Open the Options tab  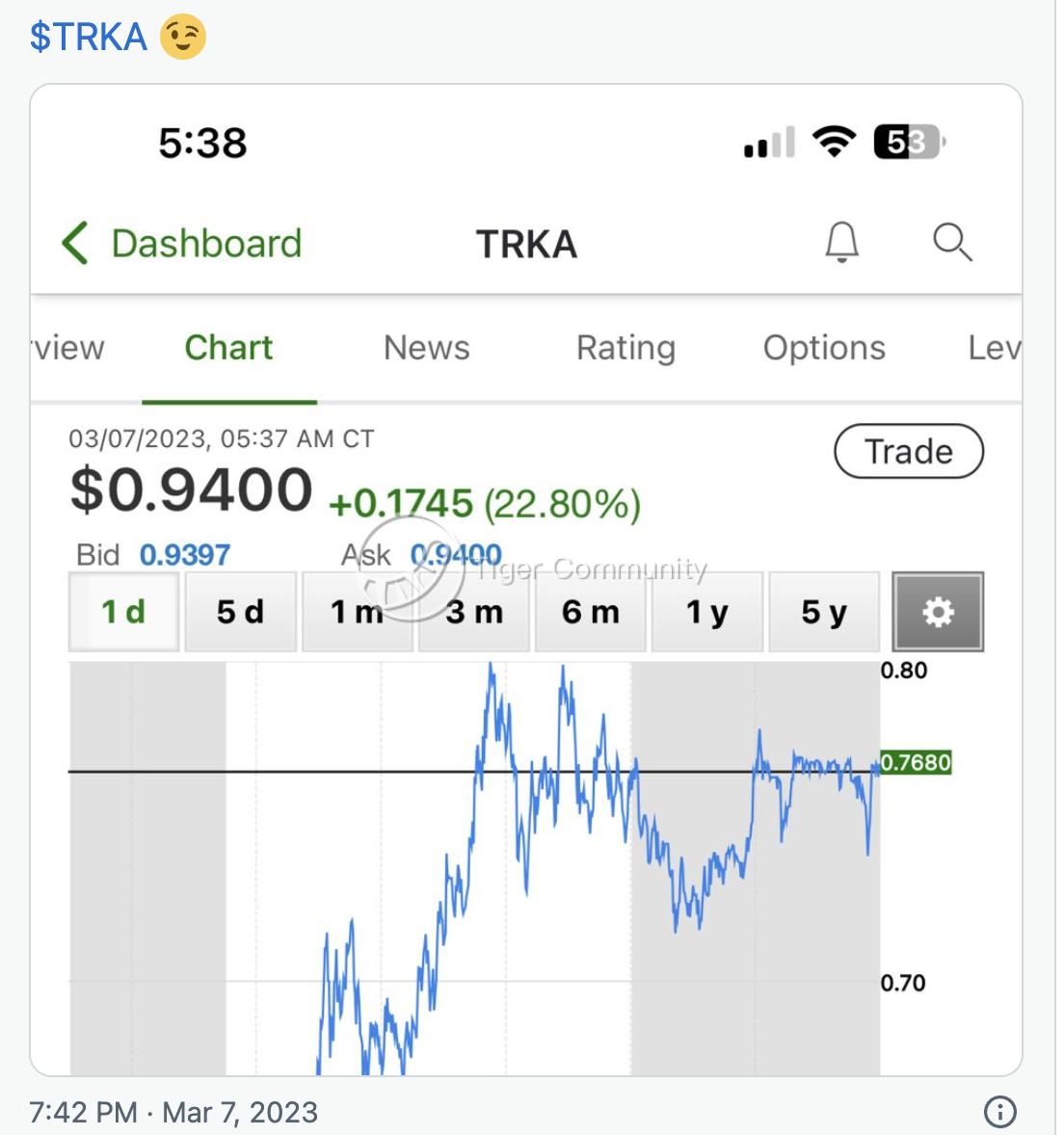pos(824,348)
